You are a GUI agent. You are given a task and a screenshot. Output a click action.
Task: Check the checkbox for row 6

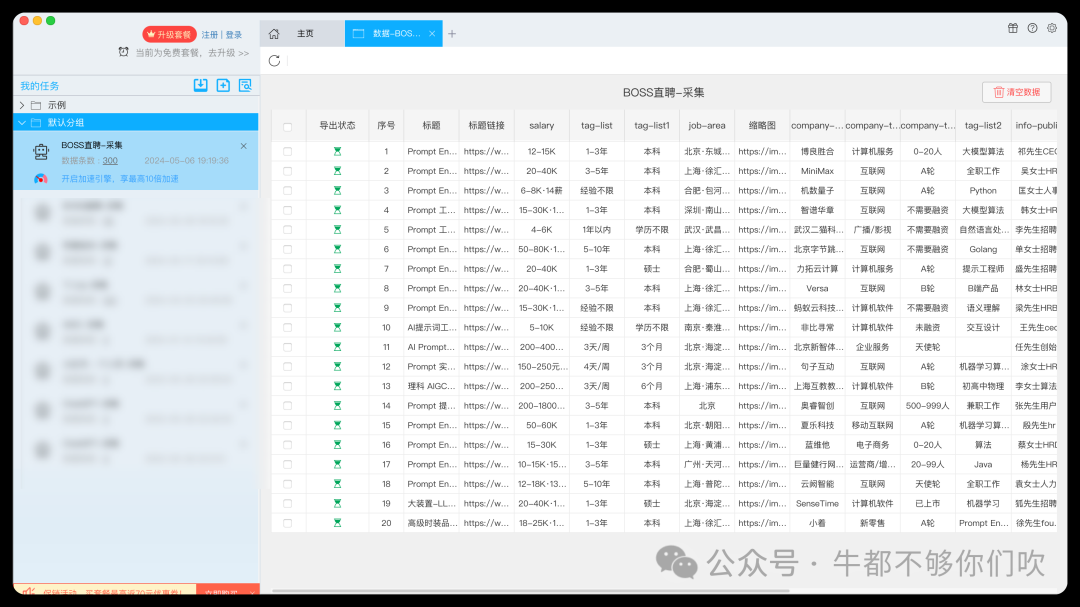pyautogui.click(x=287, y=249)
